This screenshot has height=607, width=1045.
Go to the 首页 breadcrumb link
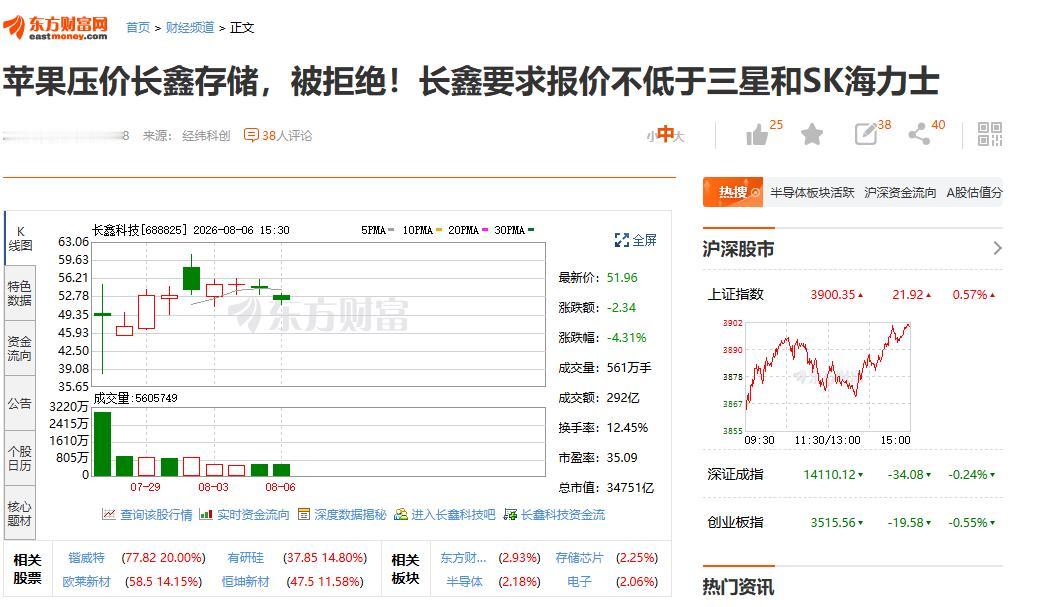coord(138,27)
